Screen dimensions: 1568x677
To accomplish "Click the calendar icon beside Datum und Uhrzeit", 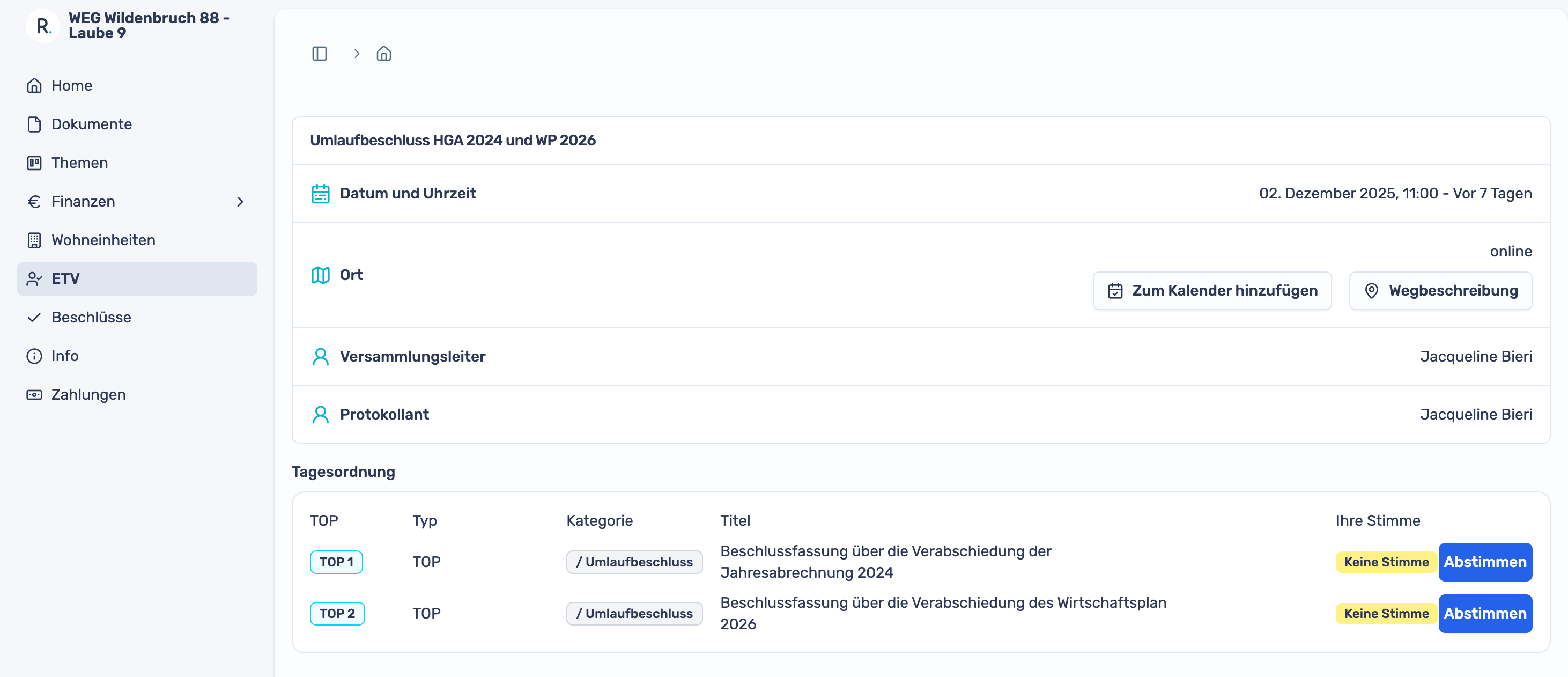I will (x=321, y=194).
